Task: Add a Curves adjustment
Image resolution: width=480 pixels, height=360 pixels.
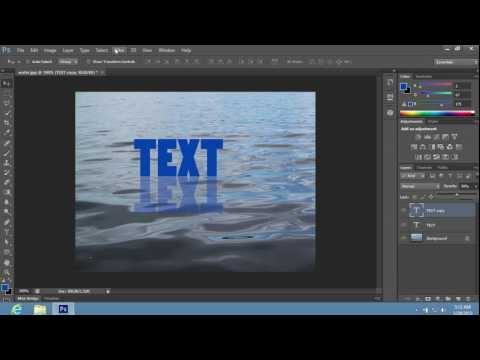Action: (436, 137)
